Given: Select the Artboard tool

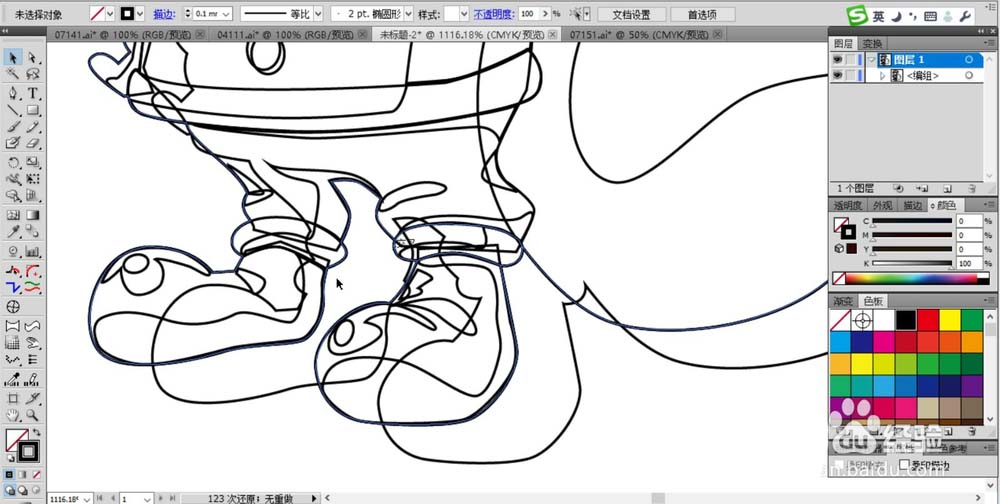Looking at the screenshot, I should [x=13, y=399].
